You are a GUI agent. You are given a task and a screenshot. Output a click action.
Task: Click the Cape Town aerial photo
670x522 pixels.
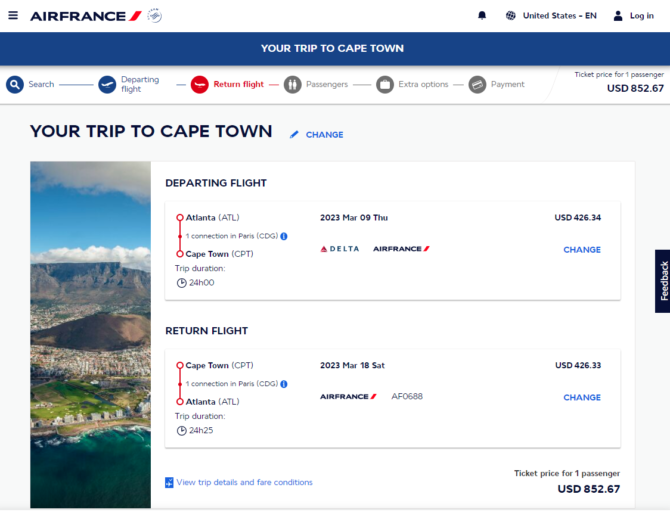(91, 334)
